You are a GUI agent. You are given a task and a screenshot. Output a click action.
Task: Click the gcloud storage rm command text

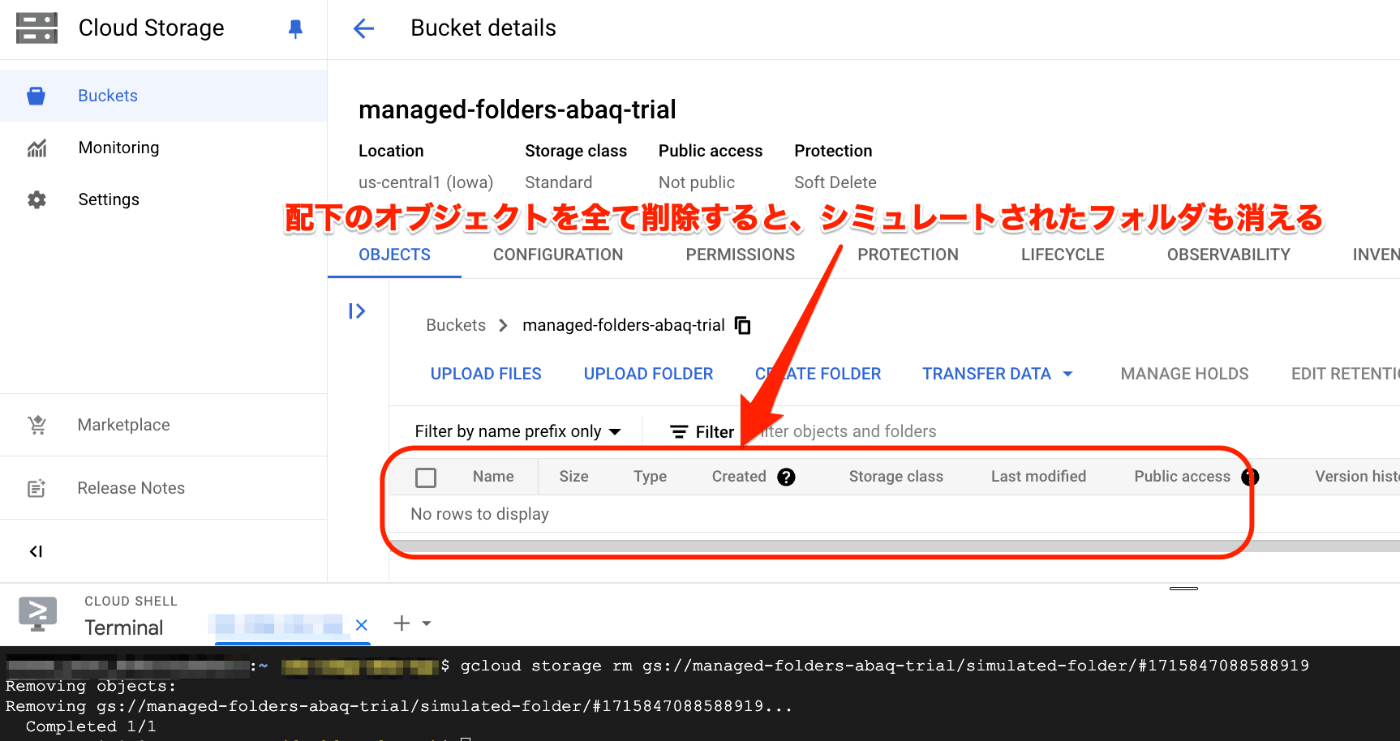click(884, 666)
